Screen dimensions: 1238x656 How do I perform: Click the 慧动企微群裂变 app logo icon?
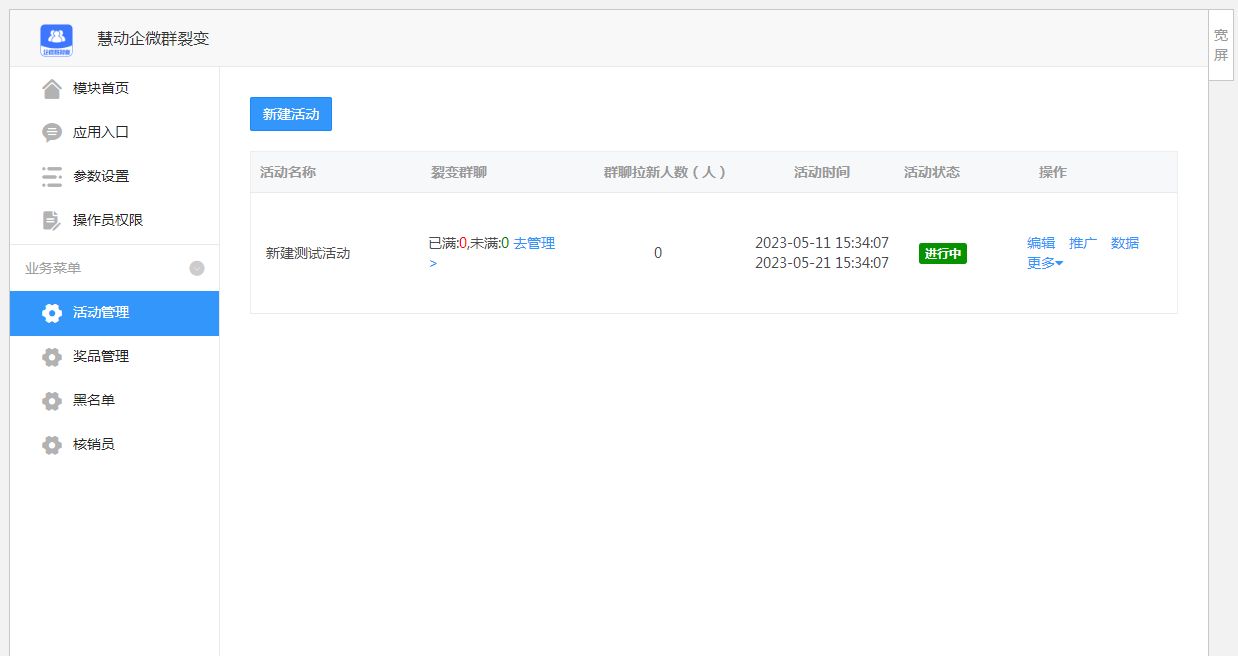click(x=59, y=39)
